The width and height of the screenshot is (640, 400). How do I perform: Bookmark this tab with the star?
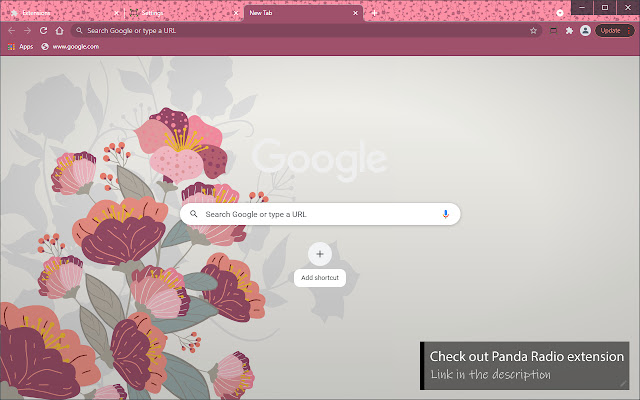[x=533, y=31]
